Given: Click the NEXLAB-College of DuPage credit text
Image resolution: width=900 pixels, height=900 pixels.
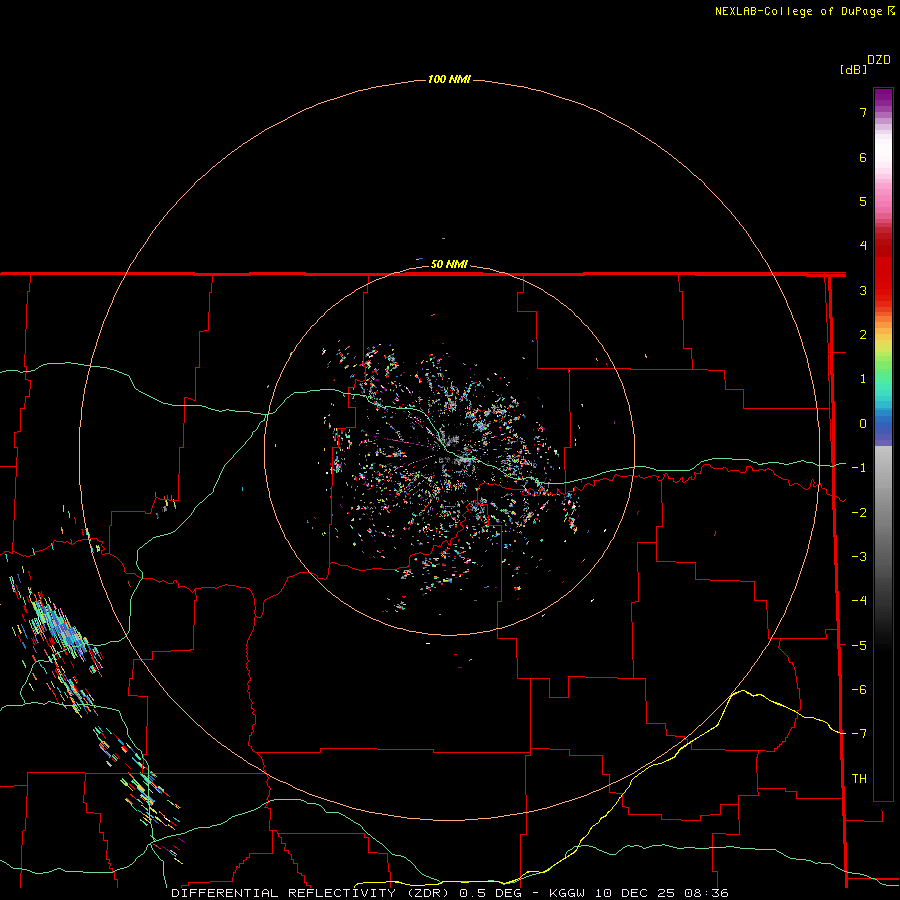Looking at the screenshot, I should pos(798,11).
